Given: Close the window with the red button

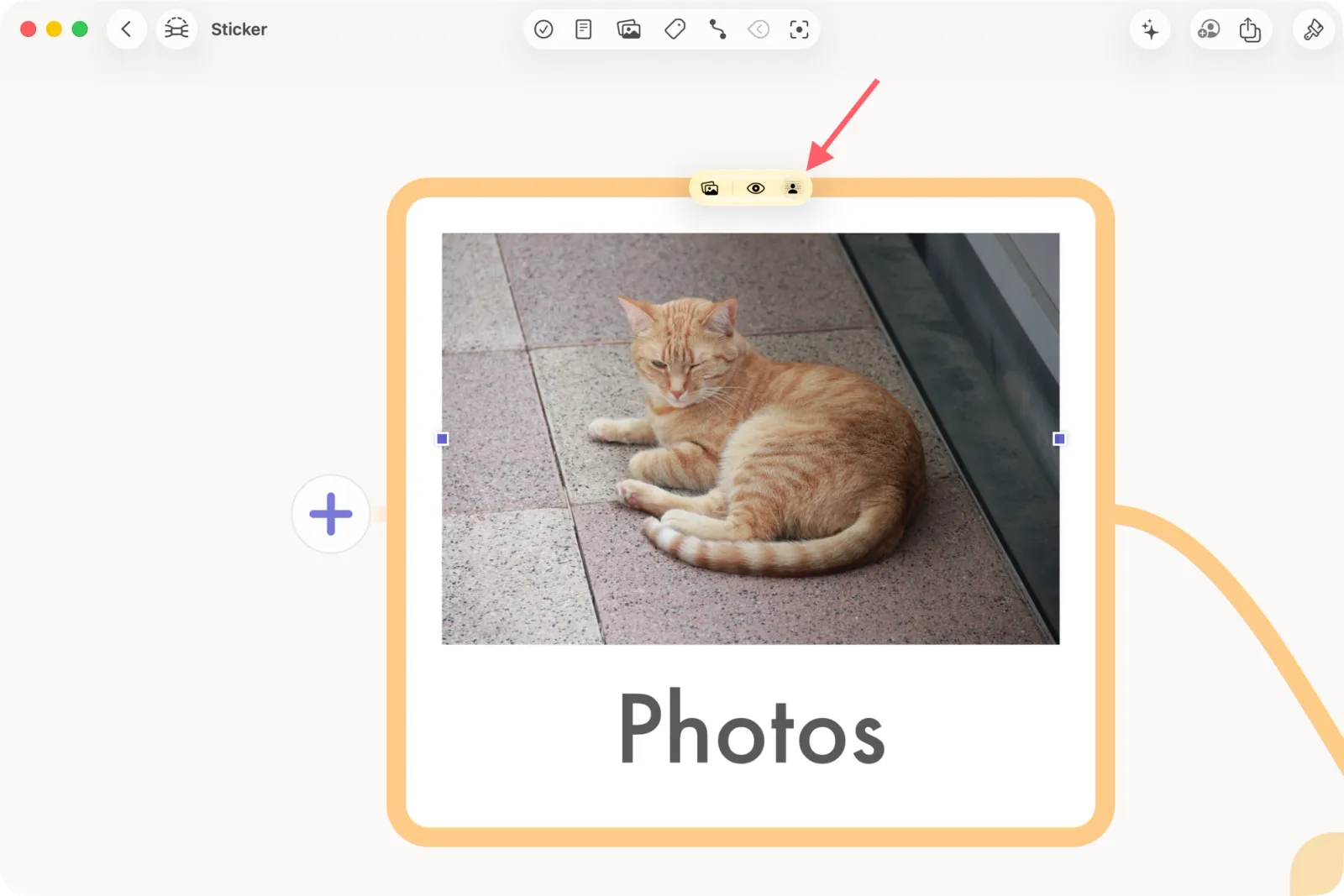Looking at the screenshot, I should coord(28,29).
